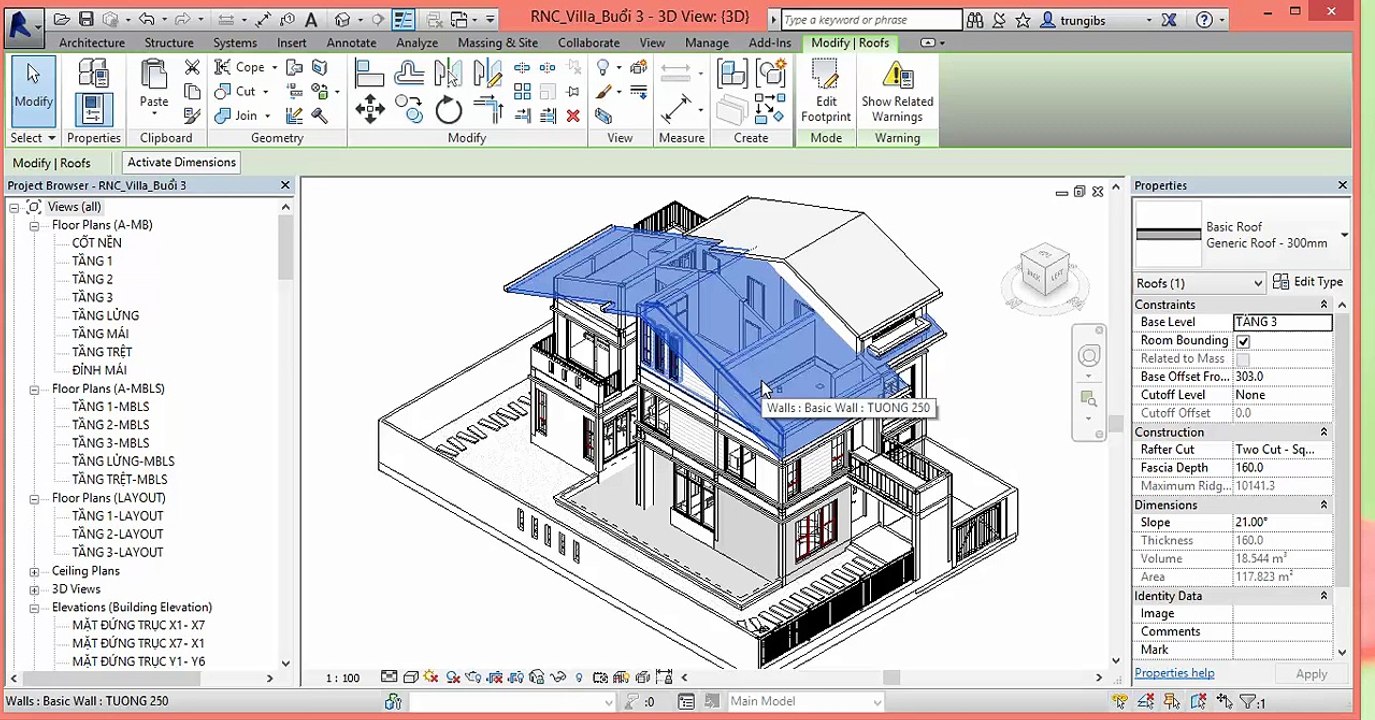Click the Aligned Dimension measure icon
1375x720 pixels.
pos(677,108)
